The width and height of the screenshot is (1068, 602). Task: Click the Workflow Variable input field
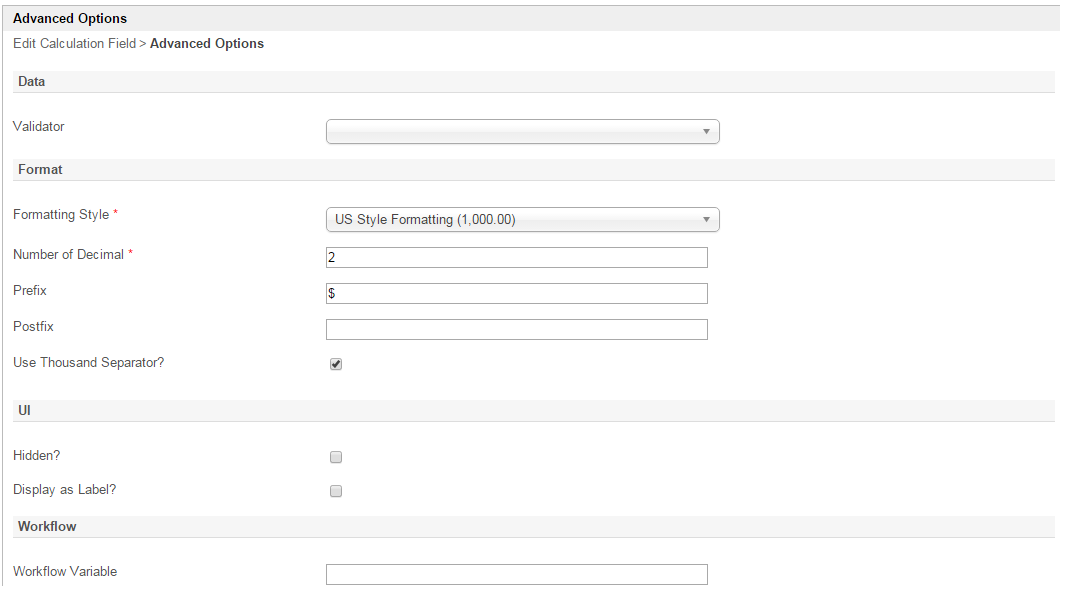click(516, 574)
